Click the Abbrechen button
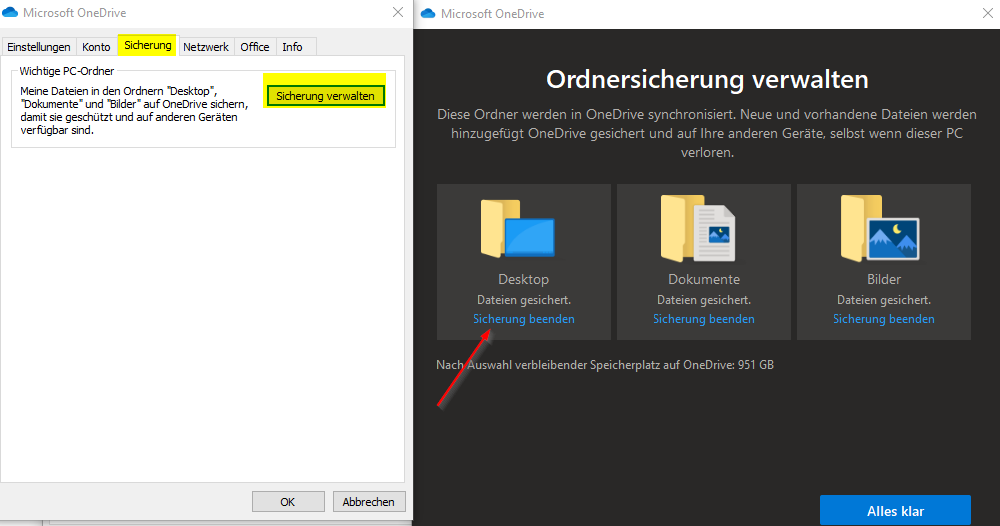 [368, 502]
